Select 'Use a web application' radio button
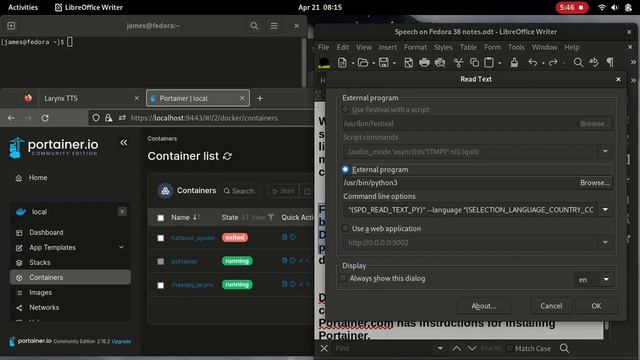640x360 pixels. coord(345,229)
